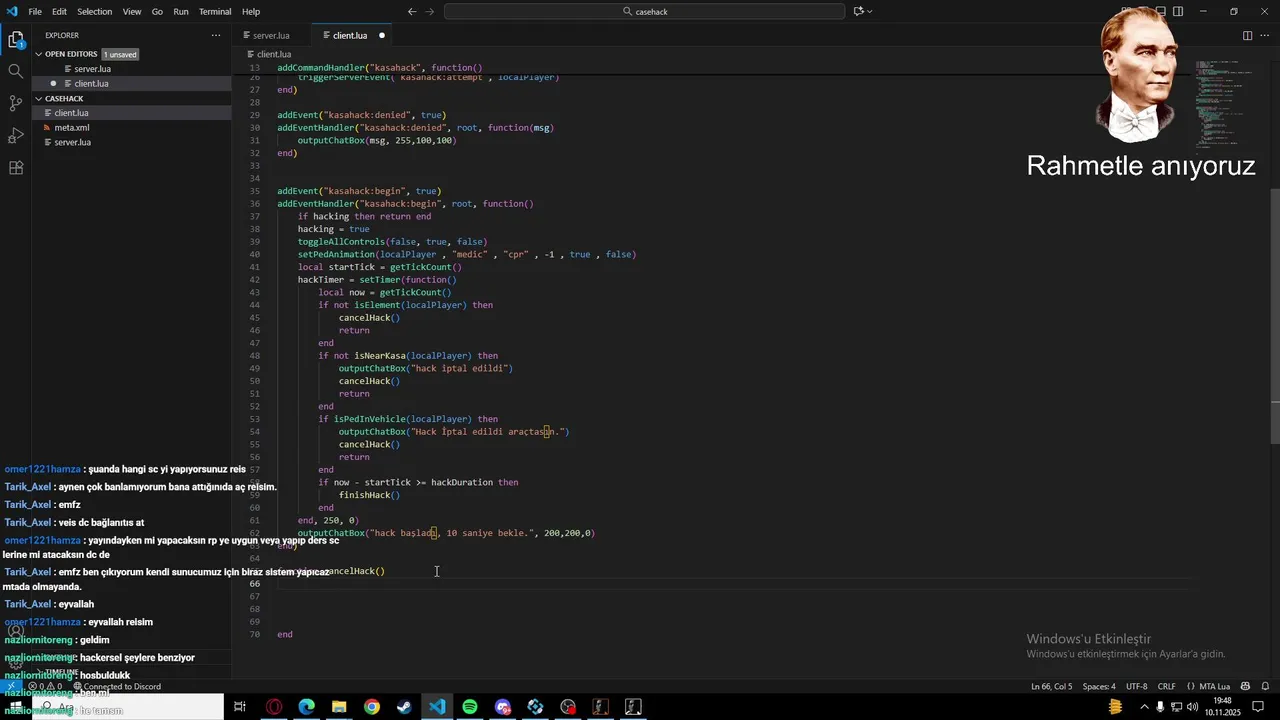Change indentation via 'Spaces: 4'

tap(1099, 687)
